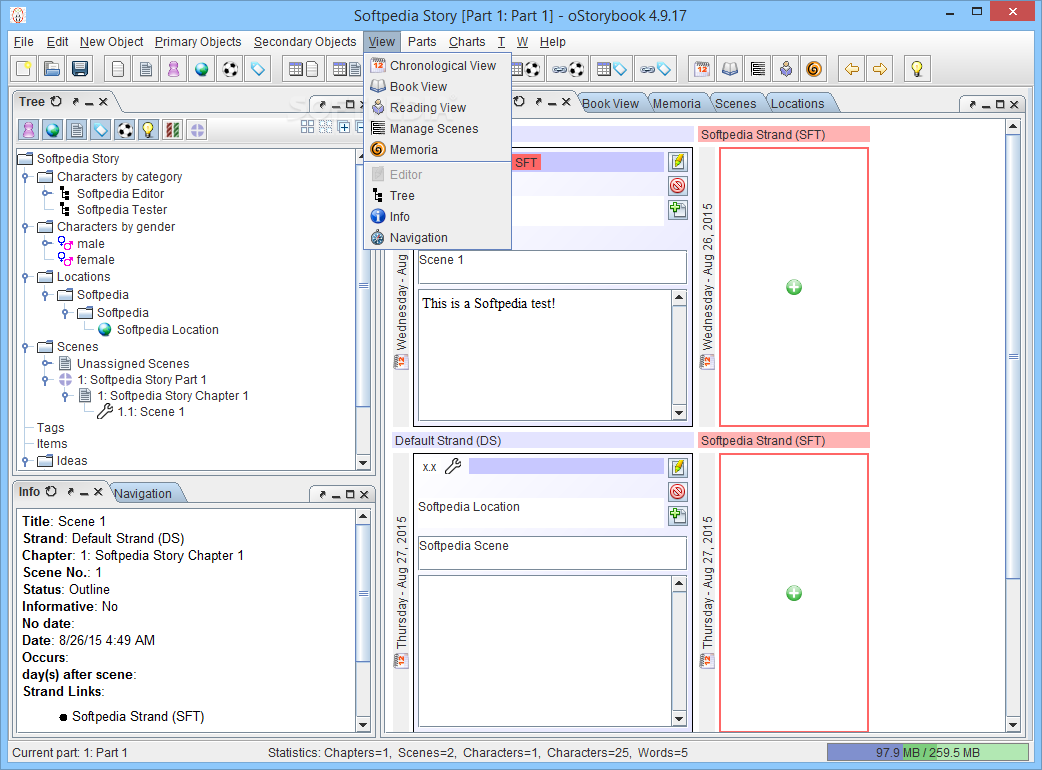Go to the next part with the right arrow
The width and height of the screenshot is (1042, 770).
(x=880, y=68)
